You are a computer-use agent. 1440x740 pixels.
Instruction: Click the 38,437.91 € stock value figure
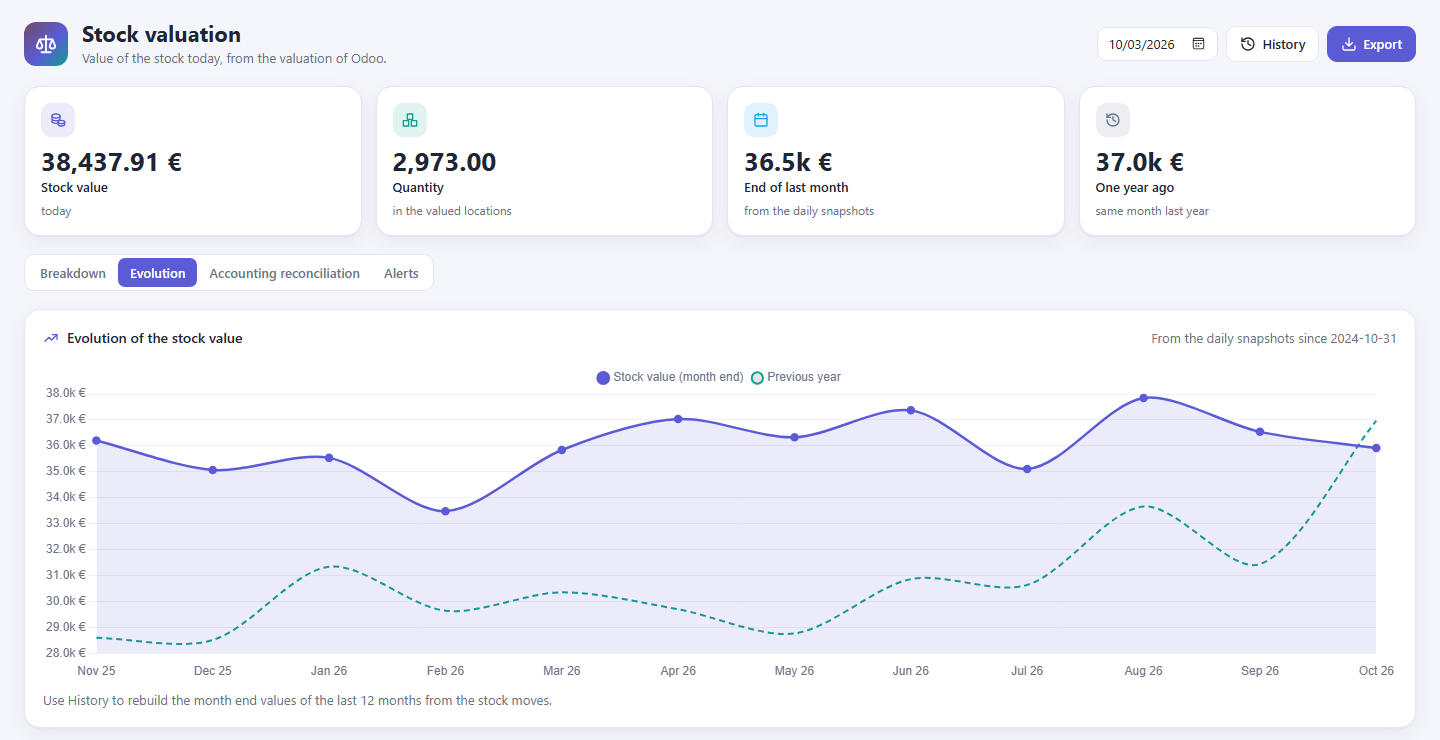[x=111, y=162]
